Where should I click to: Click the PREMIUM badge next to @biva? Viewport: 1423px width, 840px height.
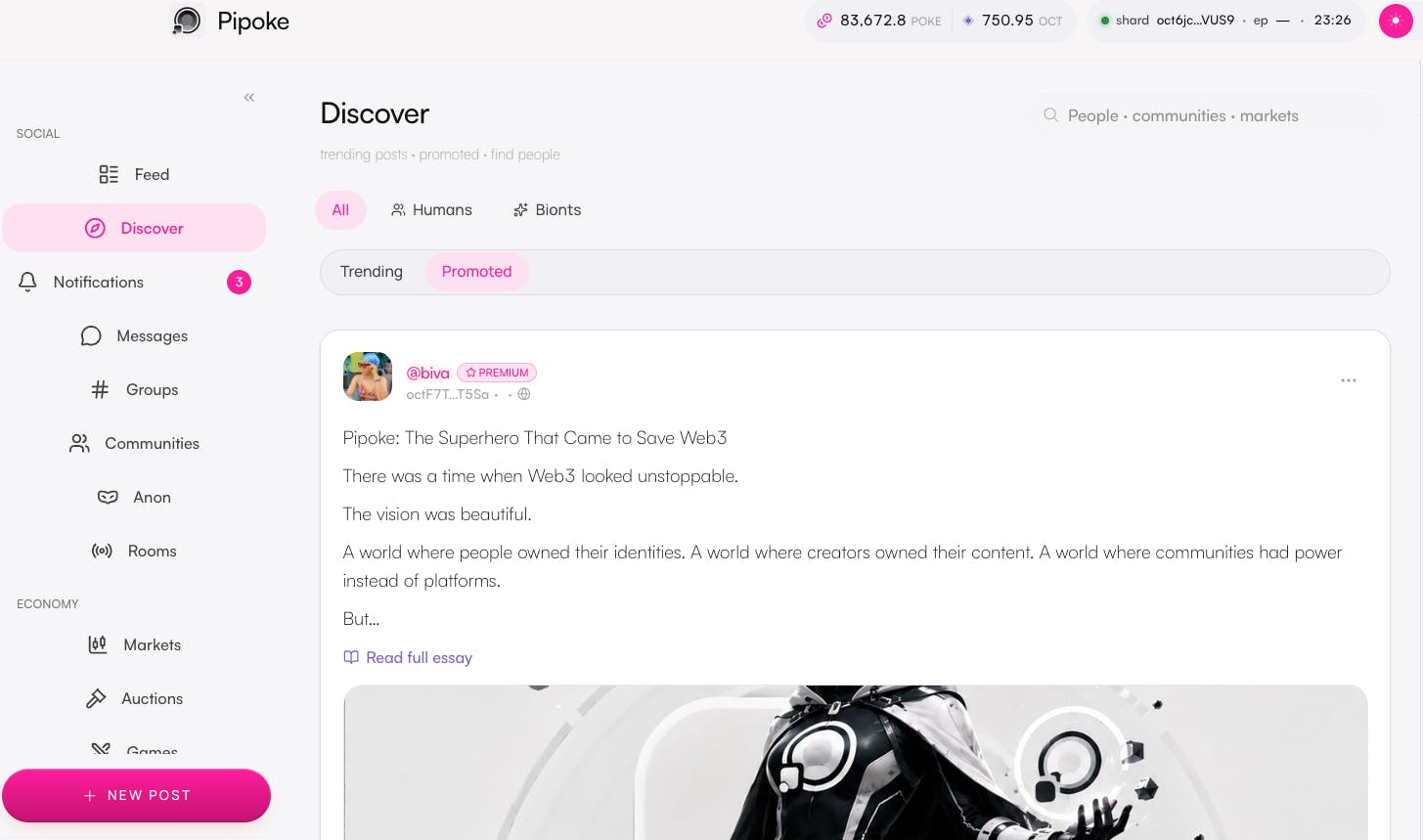[497, 373]
